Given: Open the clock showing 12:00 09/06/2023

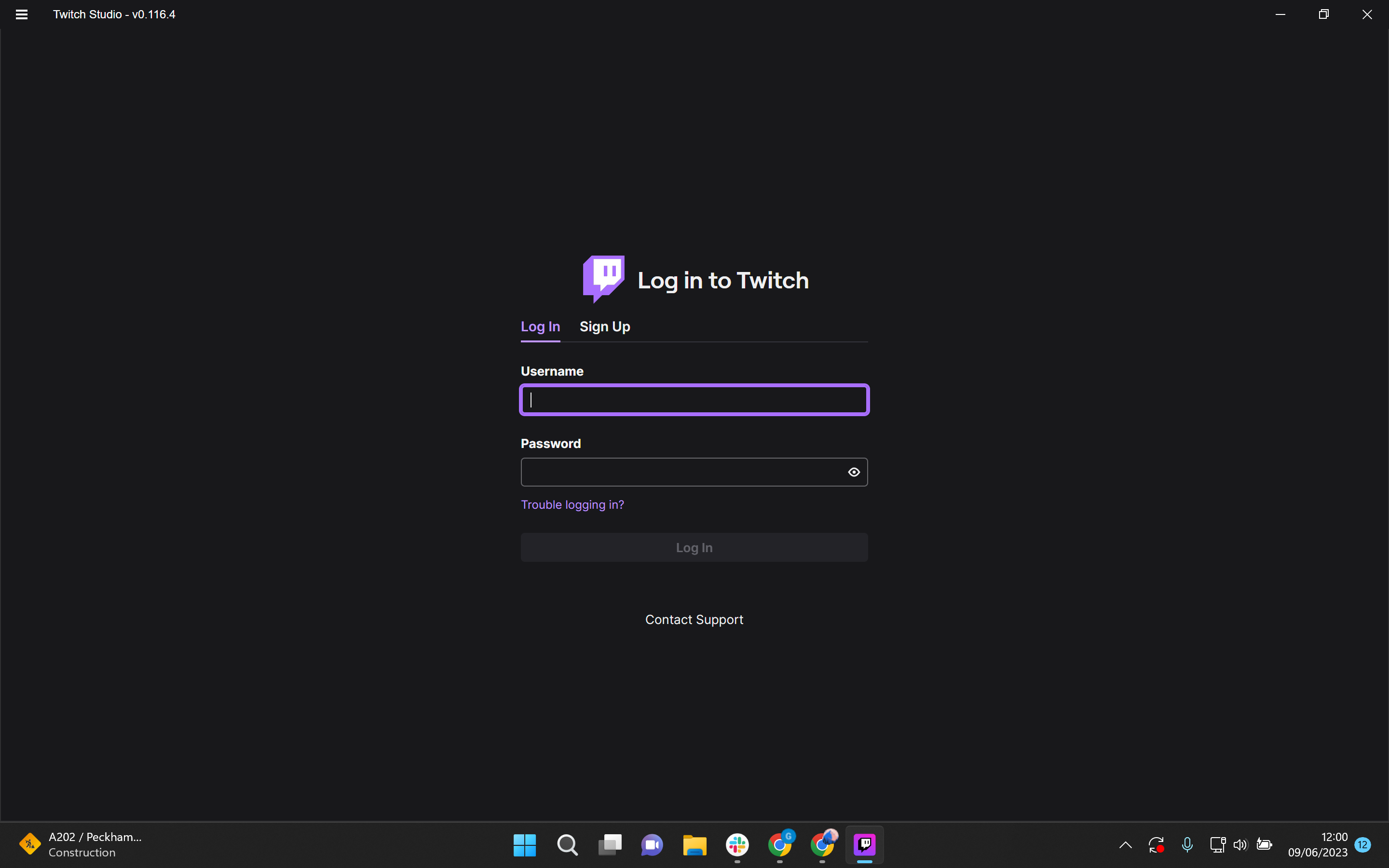Looking at the screenshot, I should pos(1317,844).
